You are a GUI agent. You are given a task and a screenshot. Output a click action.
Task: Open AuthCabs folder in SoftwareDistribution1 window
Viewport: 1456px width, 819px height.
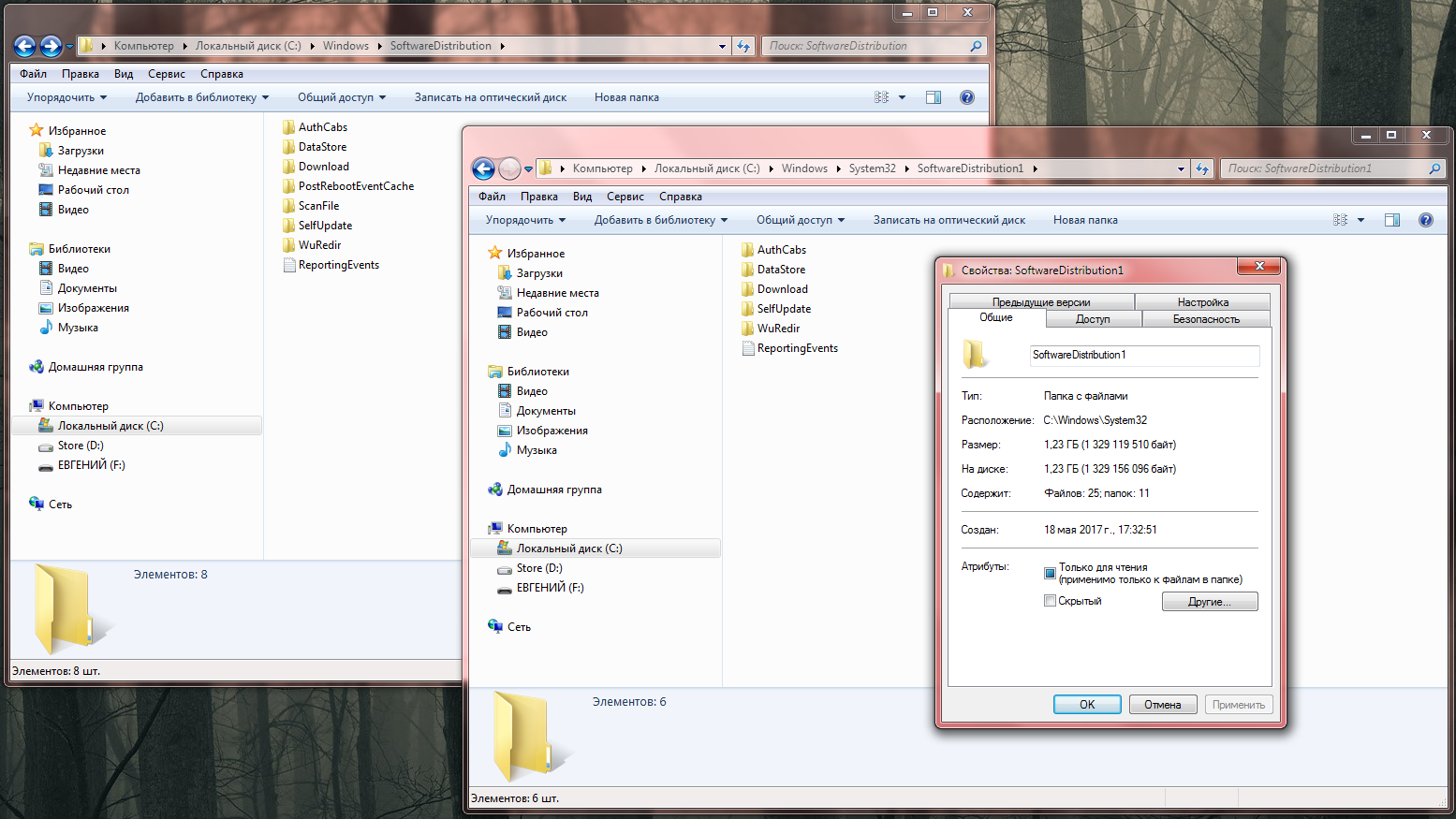click(773, 250)
